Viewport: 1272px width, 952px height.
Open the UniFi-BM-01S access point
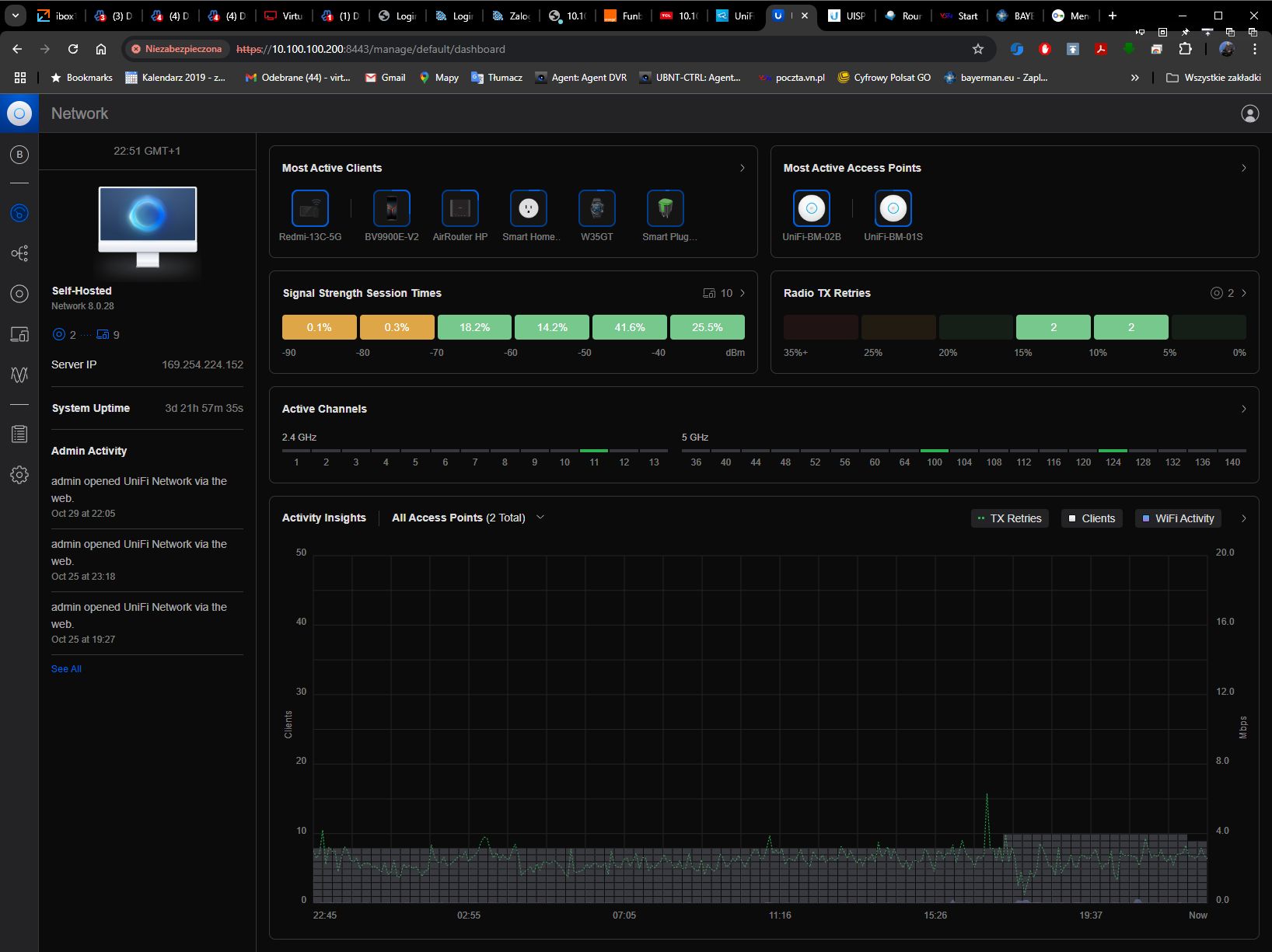(x=893, y=208)
